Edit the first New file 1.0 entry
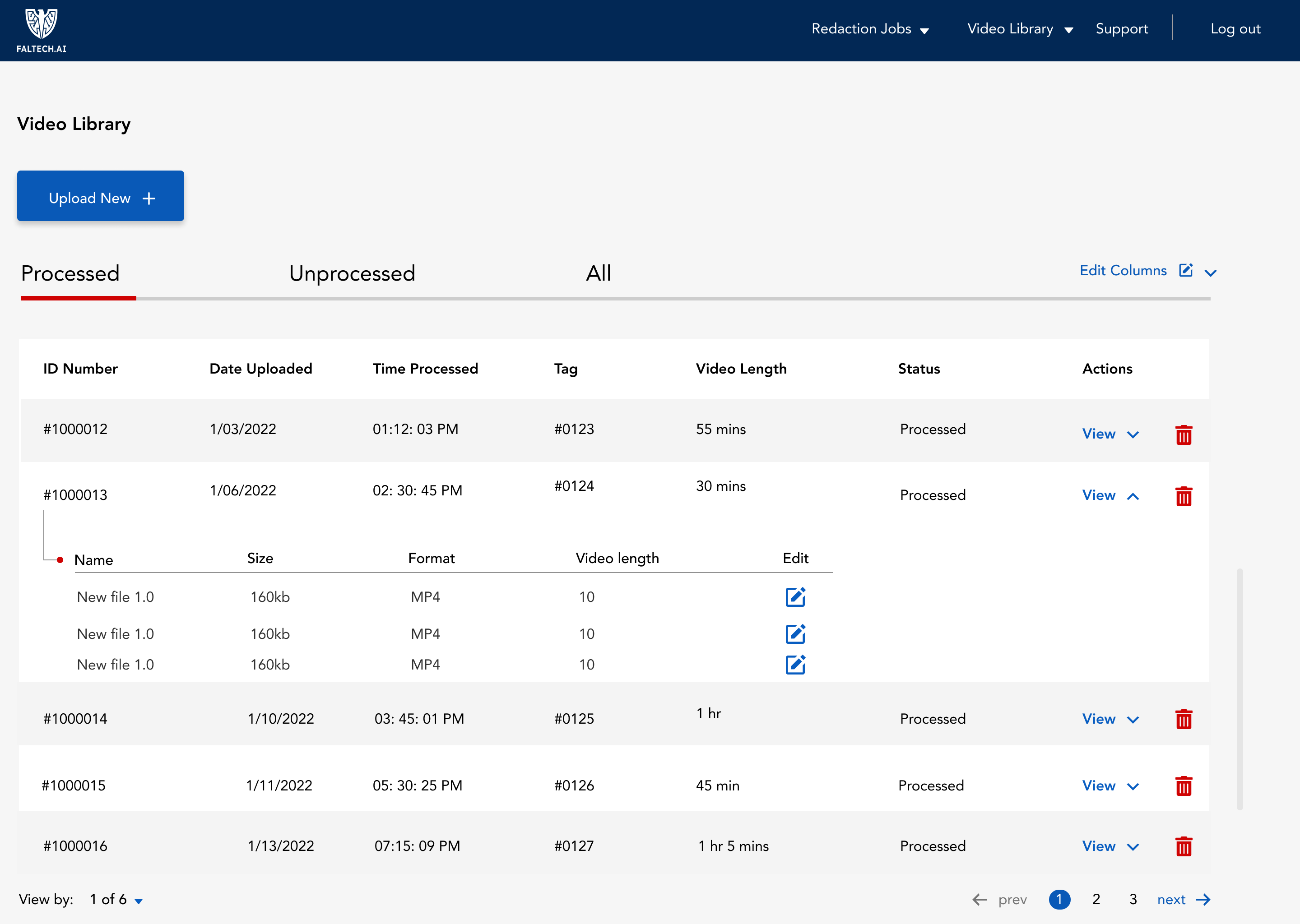This screenshot has width=1300, height=924. click(x=795, y=597)
